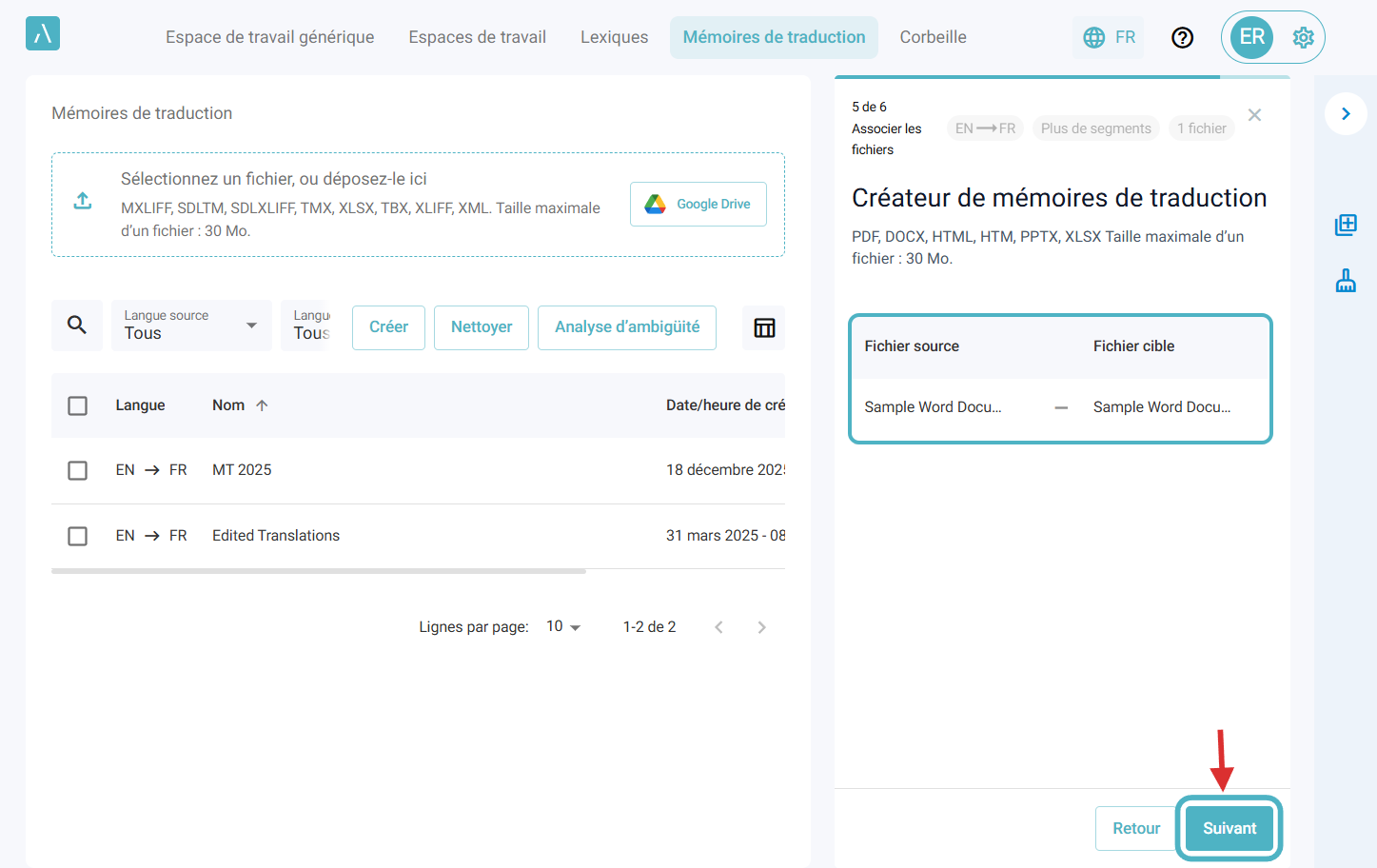Viewport: 1377px width, 868px height.
Task: Click the horizontal scrollbar under the table
Action: pyautogui.click(x=319, y=571)
